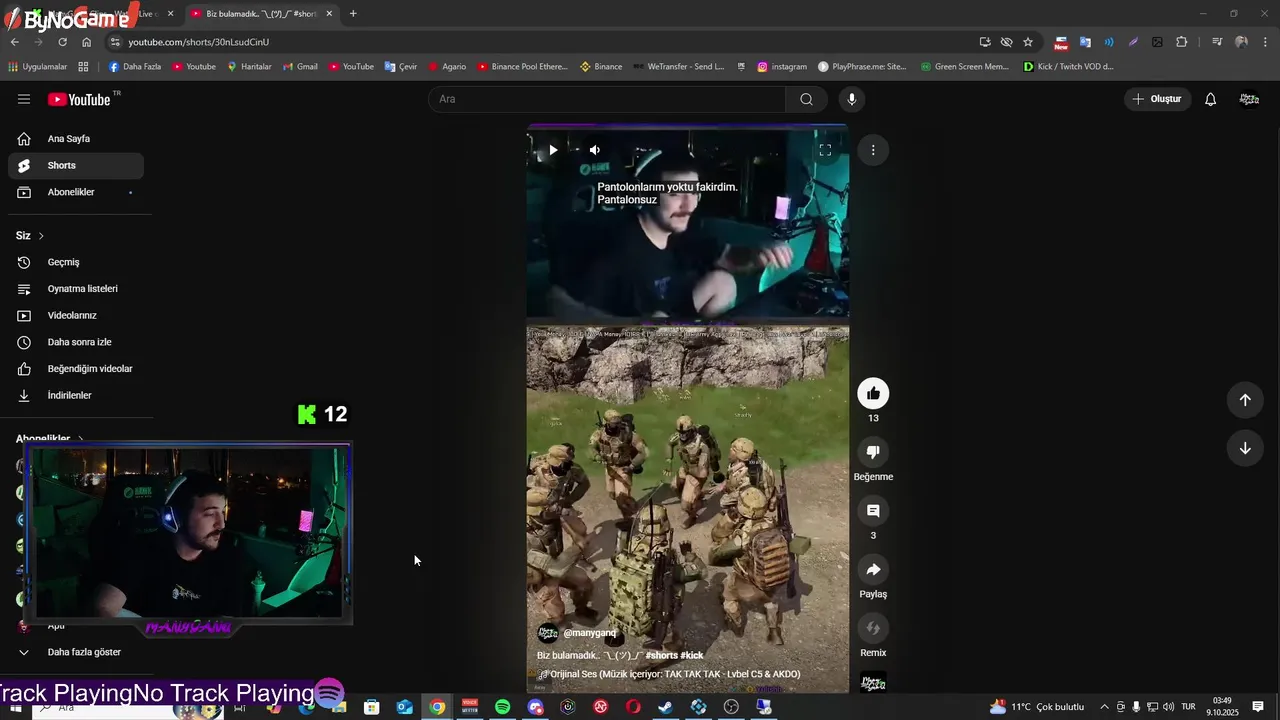
Task: Open Abonelikler in sidebar
Action: click(x=76, y=192)
